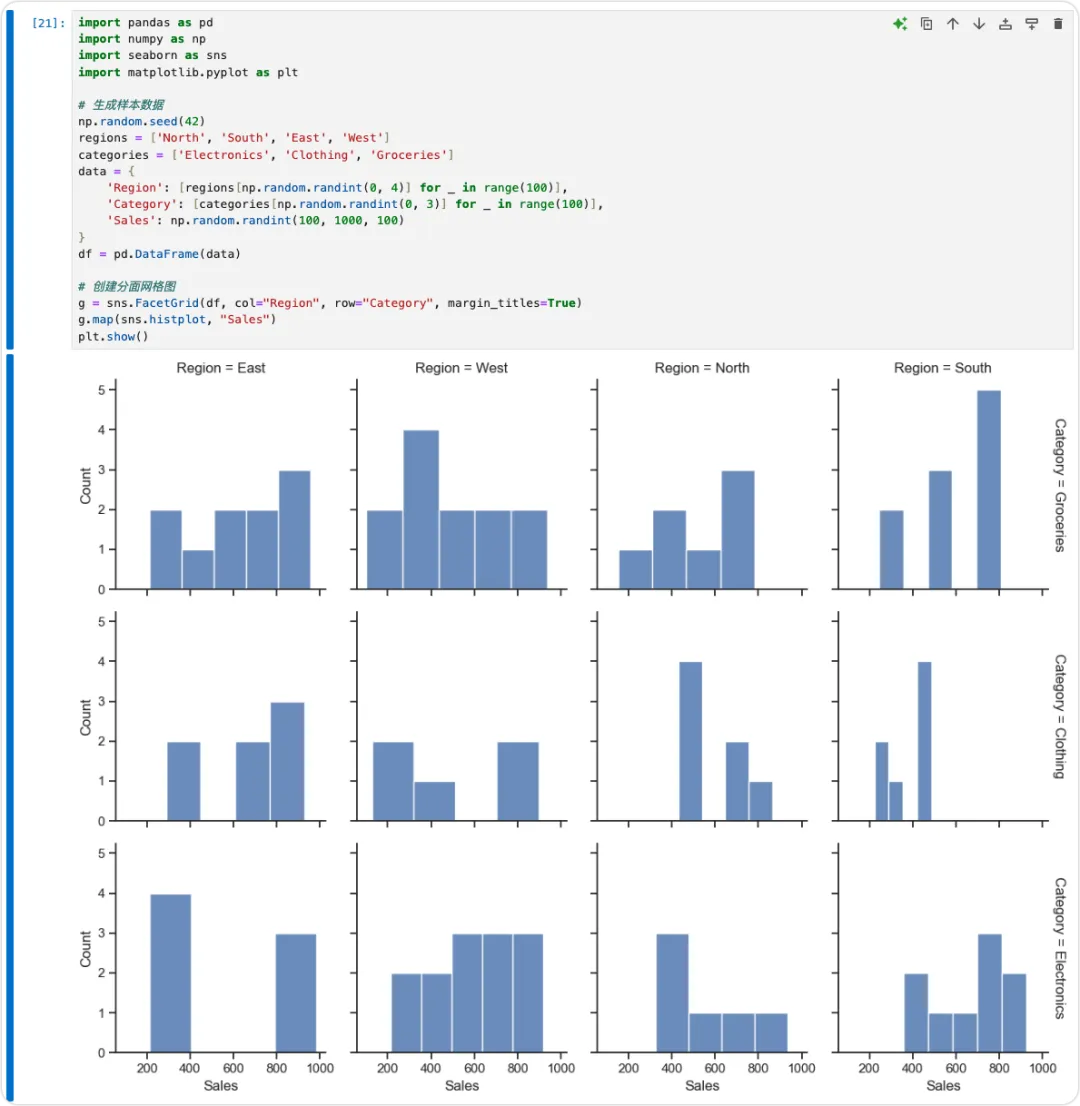Click the 'Category = Electronics' margin title

1060,948
